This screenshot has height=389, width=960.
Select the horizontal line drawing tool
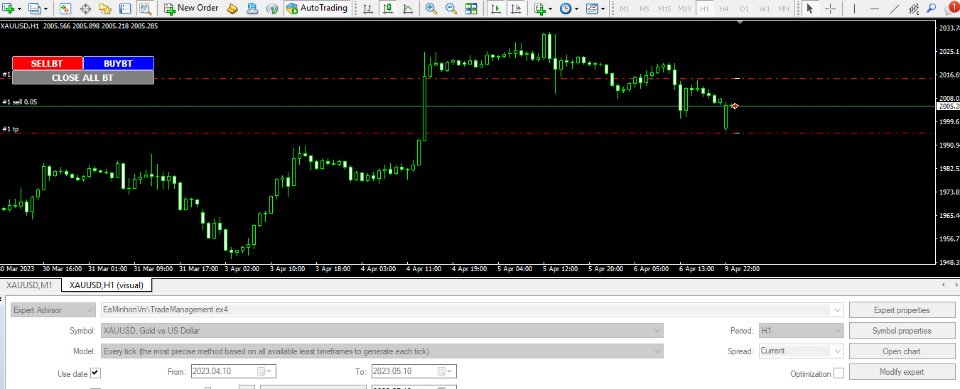click(x=874, y=9)
